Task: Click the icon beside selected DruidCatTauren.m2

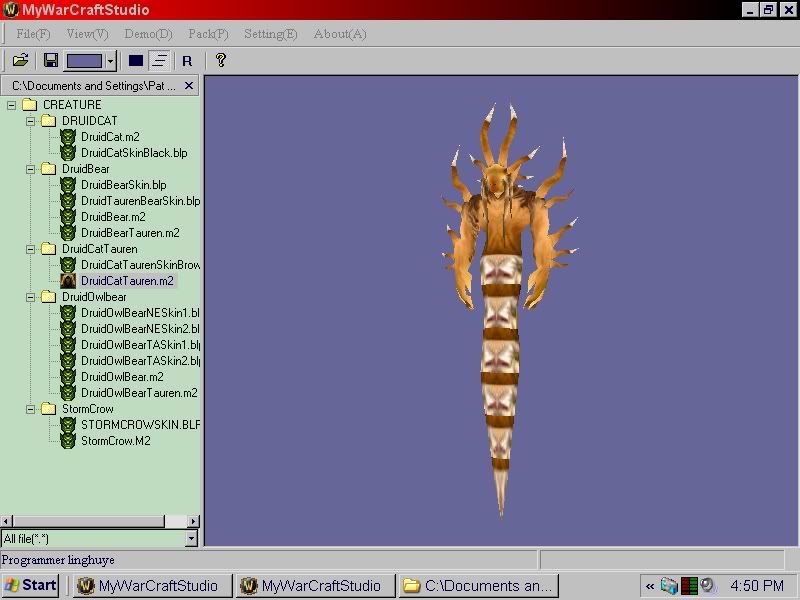Action: (x=68, y=281)
